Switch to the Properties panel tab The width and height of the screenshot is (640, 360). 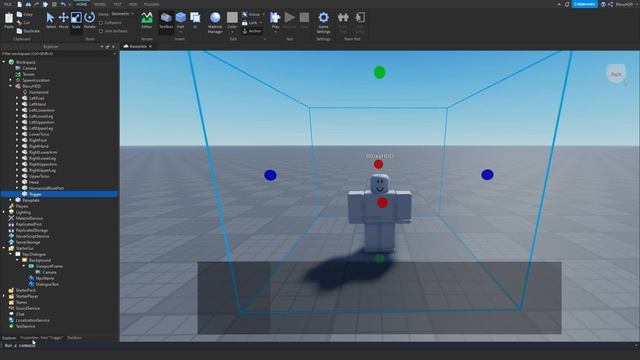(42, 338)
